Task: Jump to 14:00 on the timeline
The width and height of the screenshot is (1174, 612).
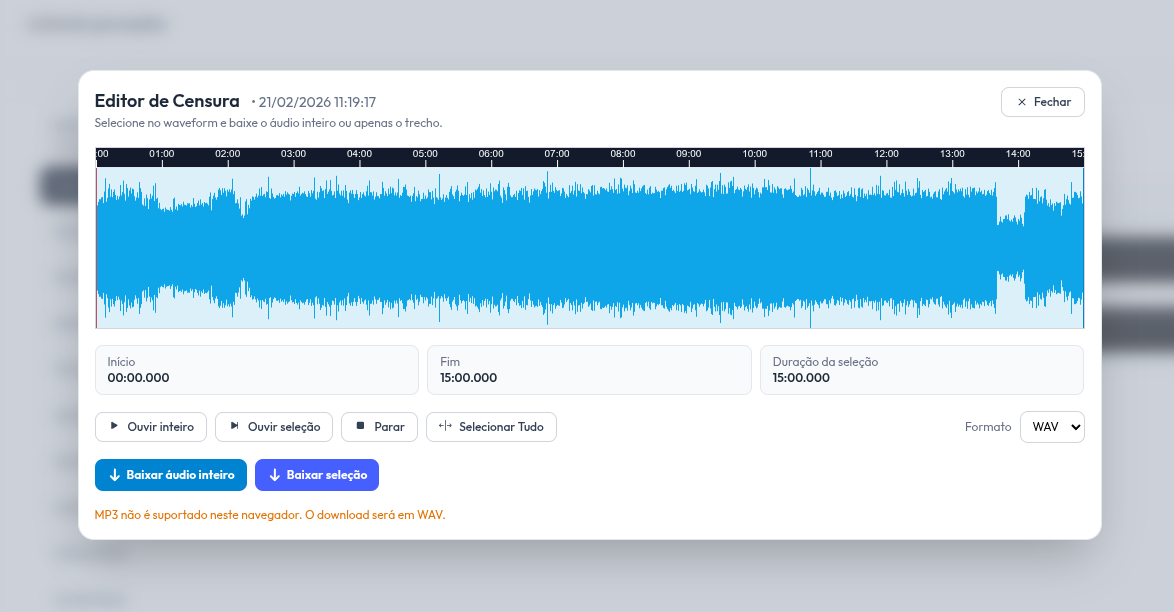Action: coord(1018,154)
